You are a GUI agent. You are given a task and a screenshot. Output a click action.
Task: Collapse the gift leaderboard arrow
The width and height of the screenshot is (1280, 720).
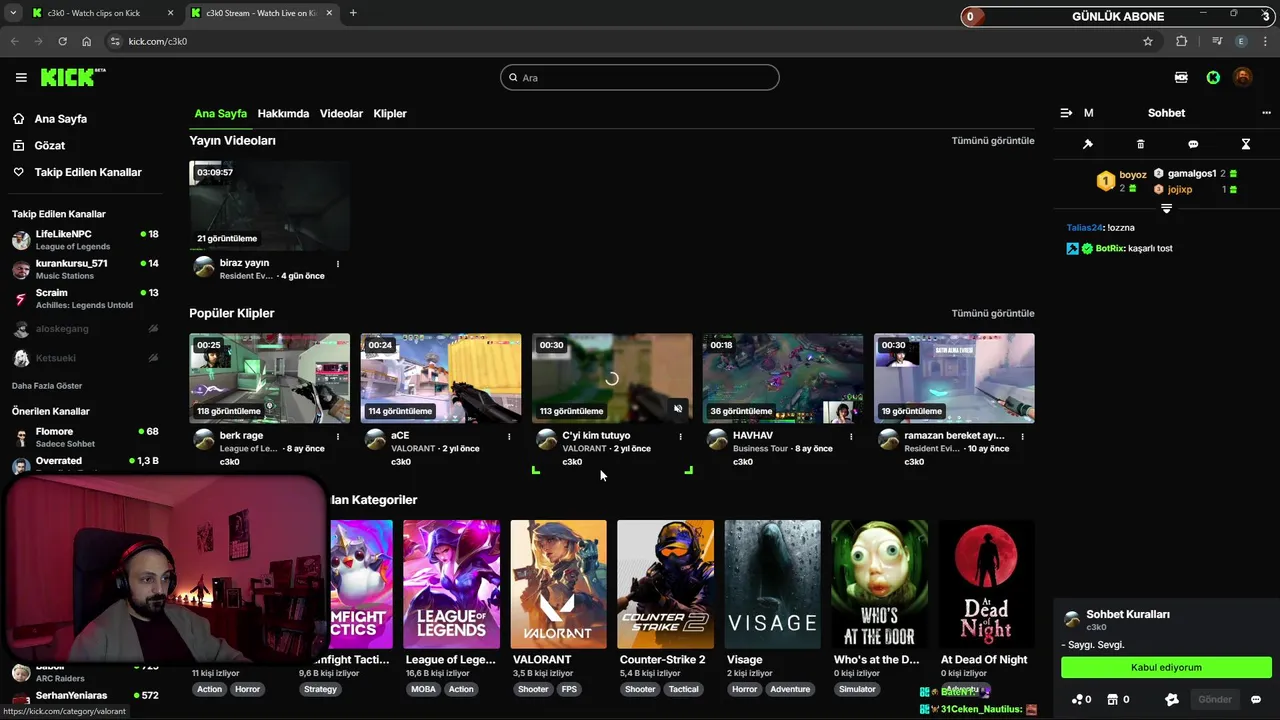[x=1166, y=208]
